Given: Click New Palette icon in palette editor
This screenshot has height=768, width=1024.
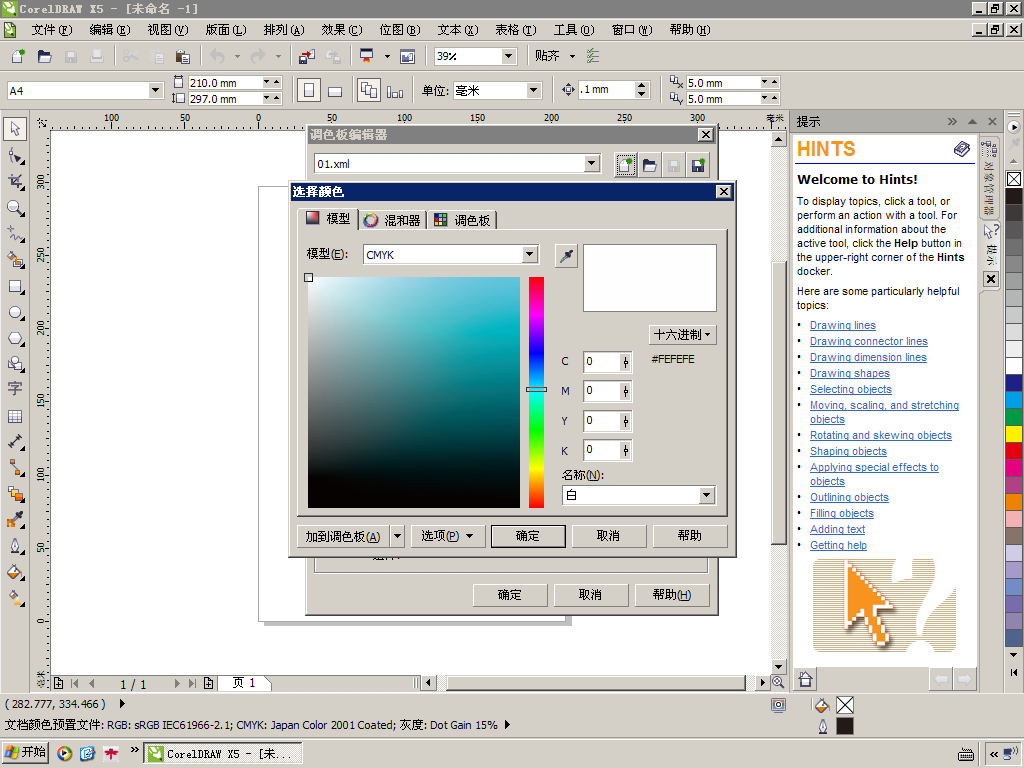Looking at the screenshot, I should (625, 165).
